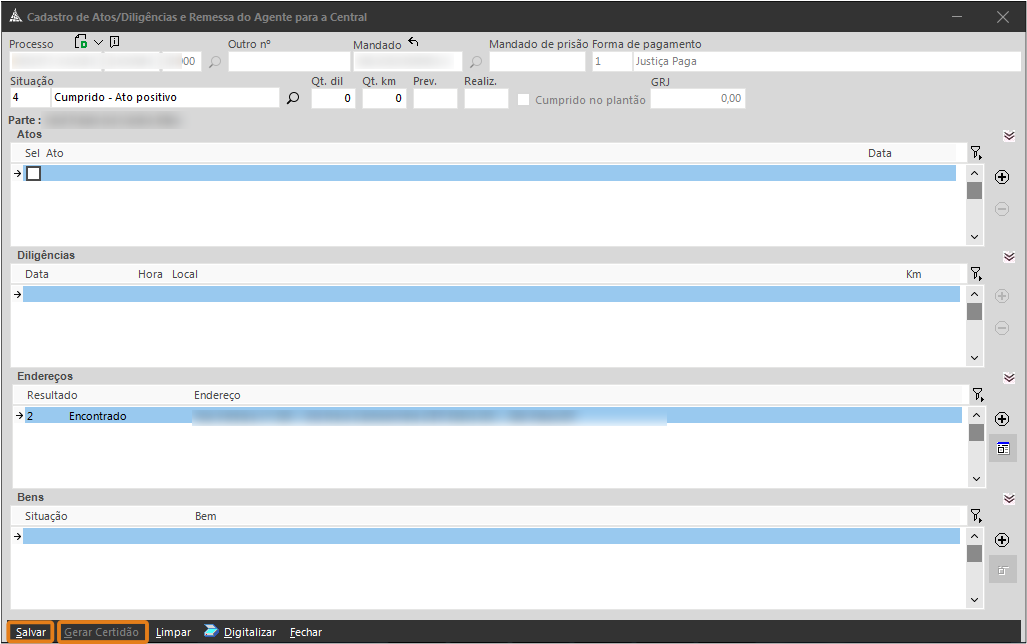Collapse the Diligências section chevron

tap(1009, 257)
